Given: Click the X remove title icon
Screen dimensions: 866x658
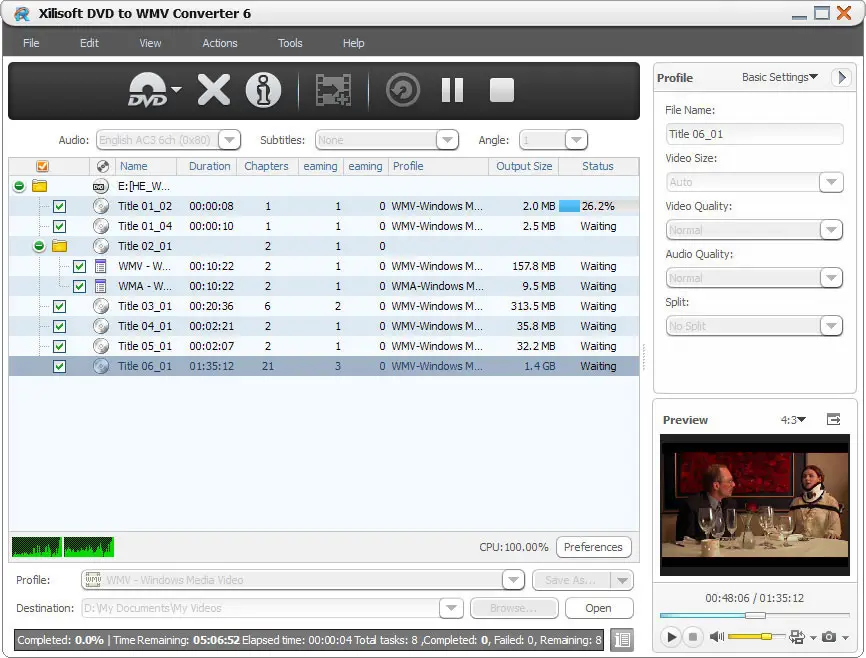Looking at the screenshot, I should 213,89.
